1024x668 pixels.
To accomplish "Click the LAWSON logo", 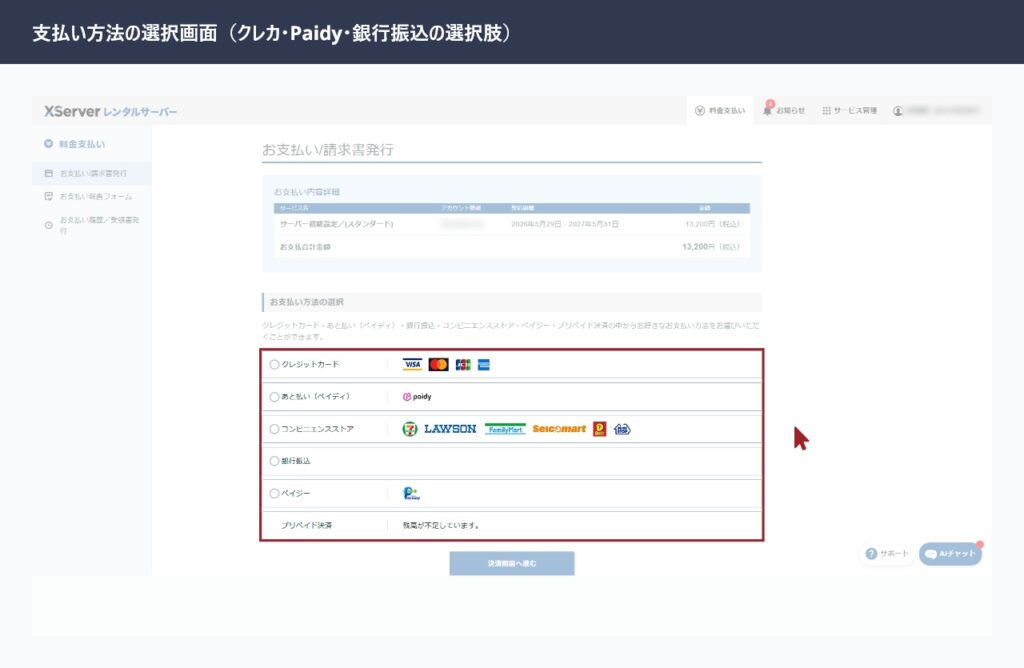I will coord(450,429).
